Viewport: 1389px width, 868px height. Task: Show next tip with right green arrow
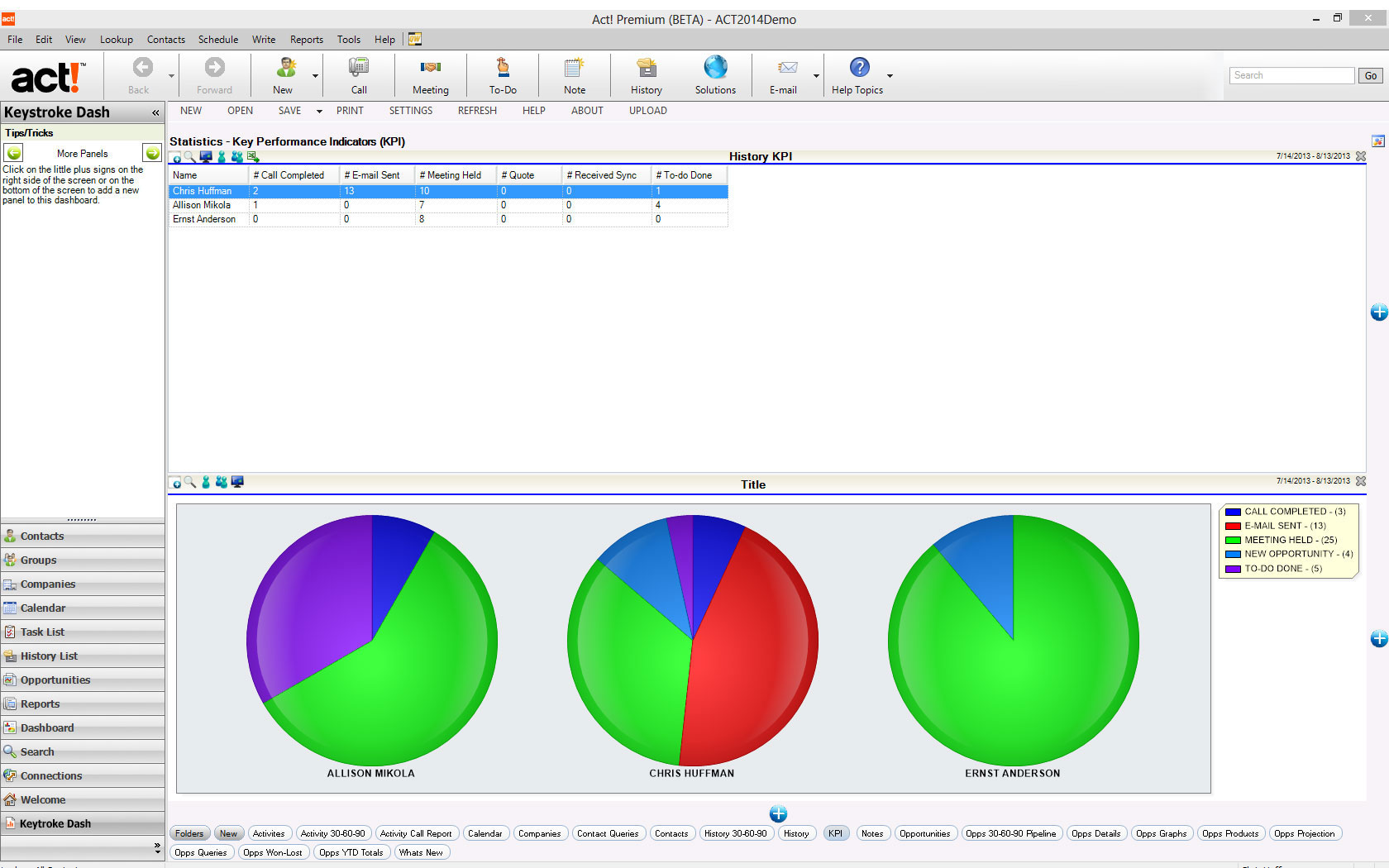152,153
